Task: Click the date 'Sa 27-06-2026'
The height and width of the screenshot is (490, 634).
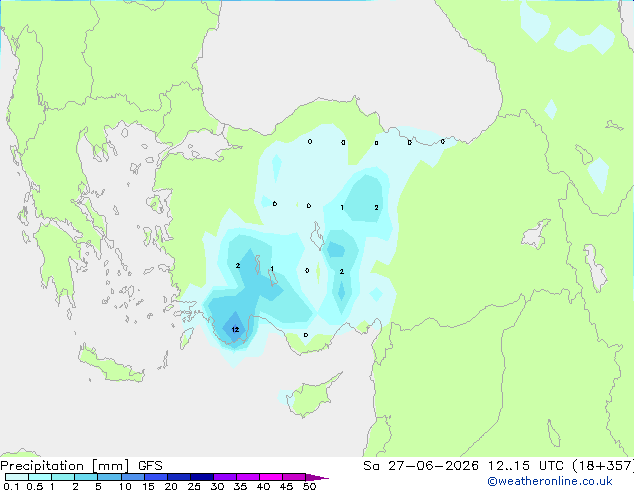Action: click(421, 466)
